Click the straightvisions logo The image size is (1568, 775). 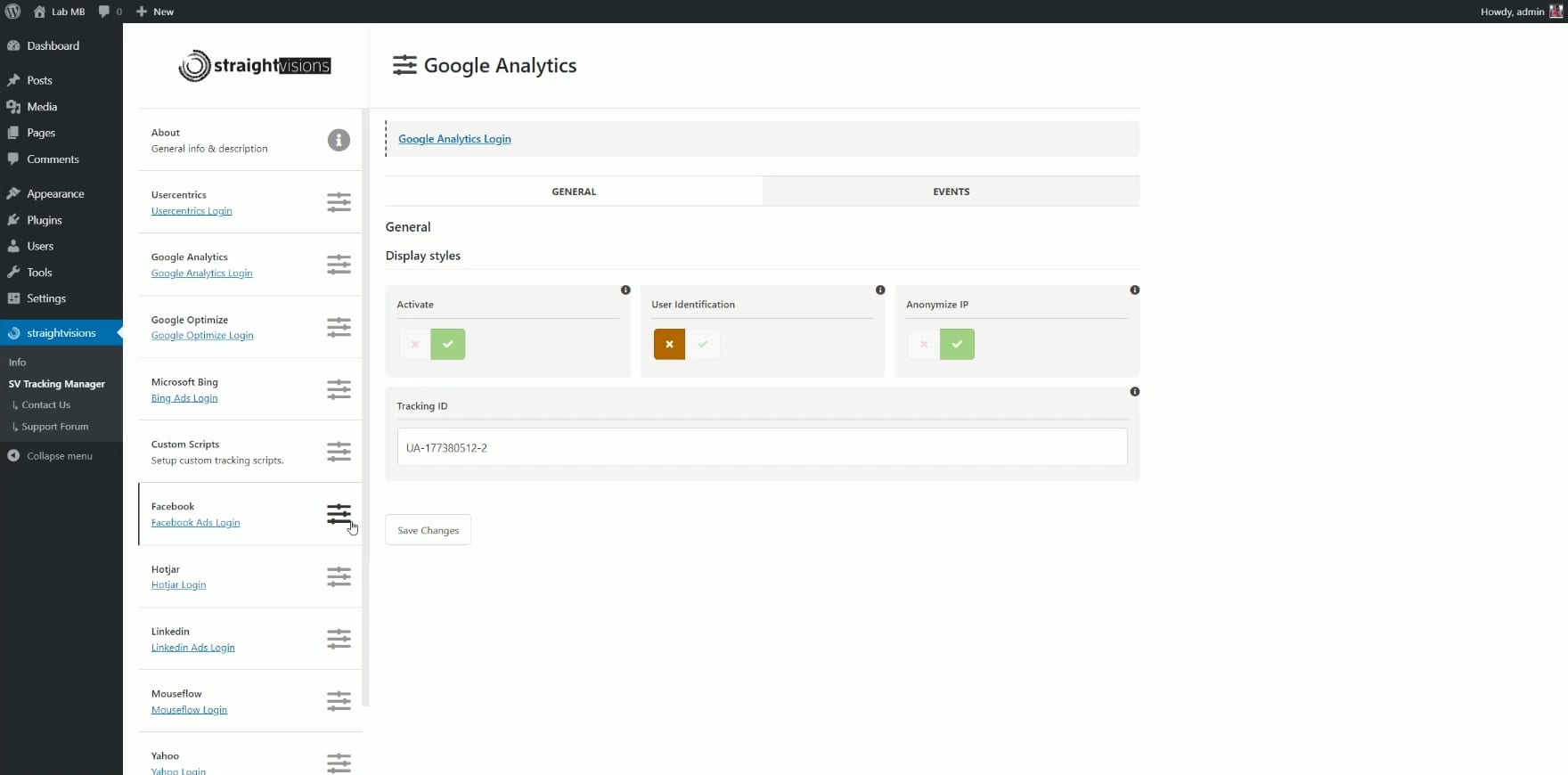point(255,66)
